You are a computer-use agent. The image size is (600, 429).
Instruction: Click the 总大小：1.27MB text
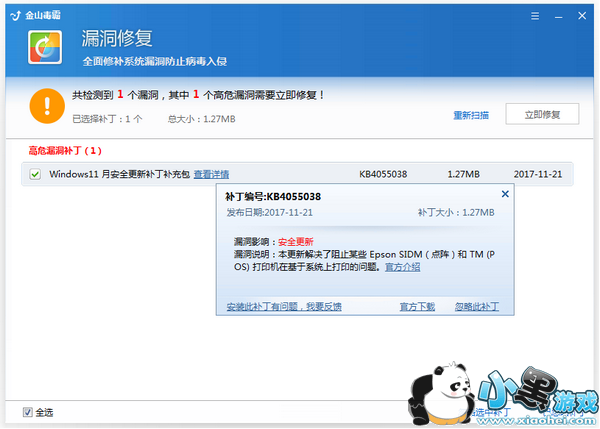click(201, 119)
